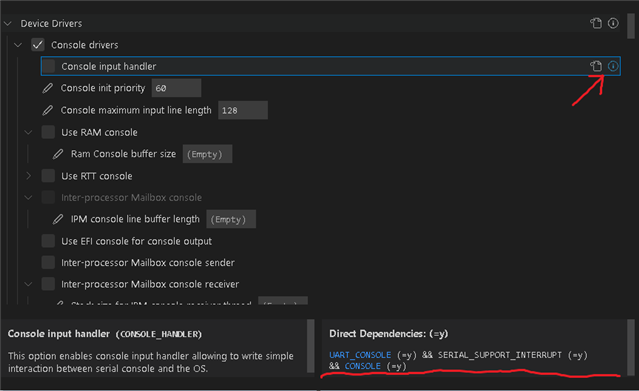Click copy icon on Console input handler row
The image size is (639, 391).
tap(596, 66)
